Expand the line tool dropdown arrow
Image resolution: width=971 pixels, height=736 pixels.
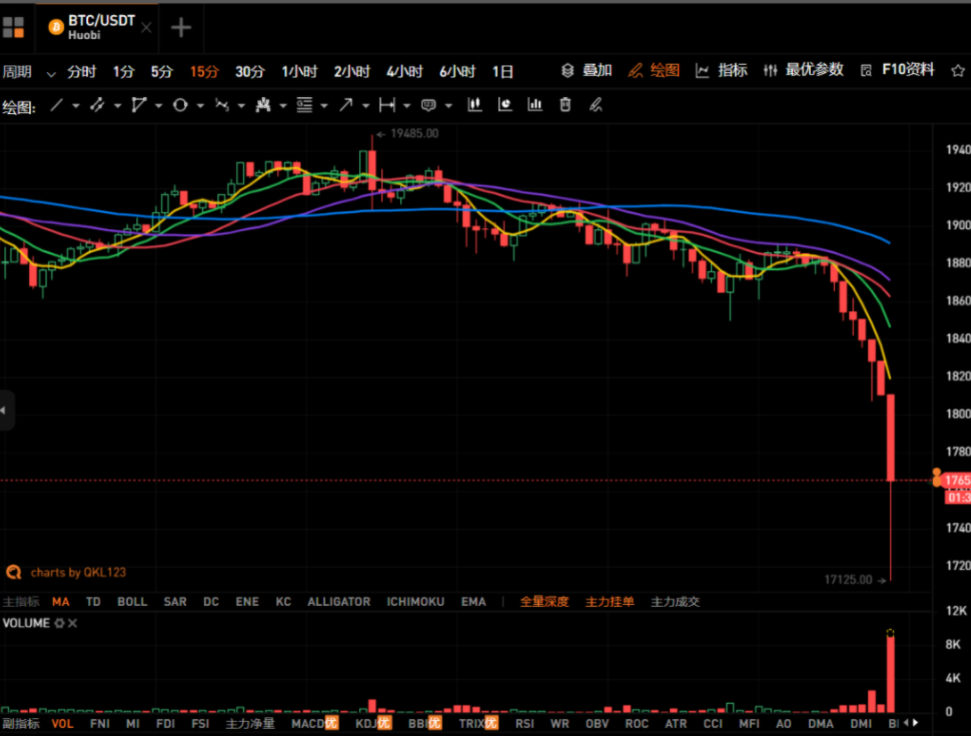[77, 106]
